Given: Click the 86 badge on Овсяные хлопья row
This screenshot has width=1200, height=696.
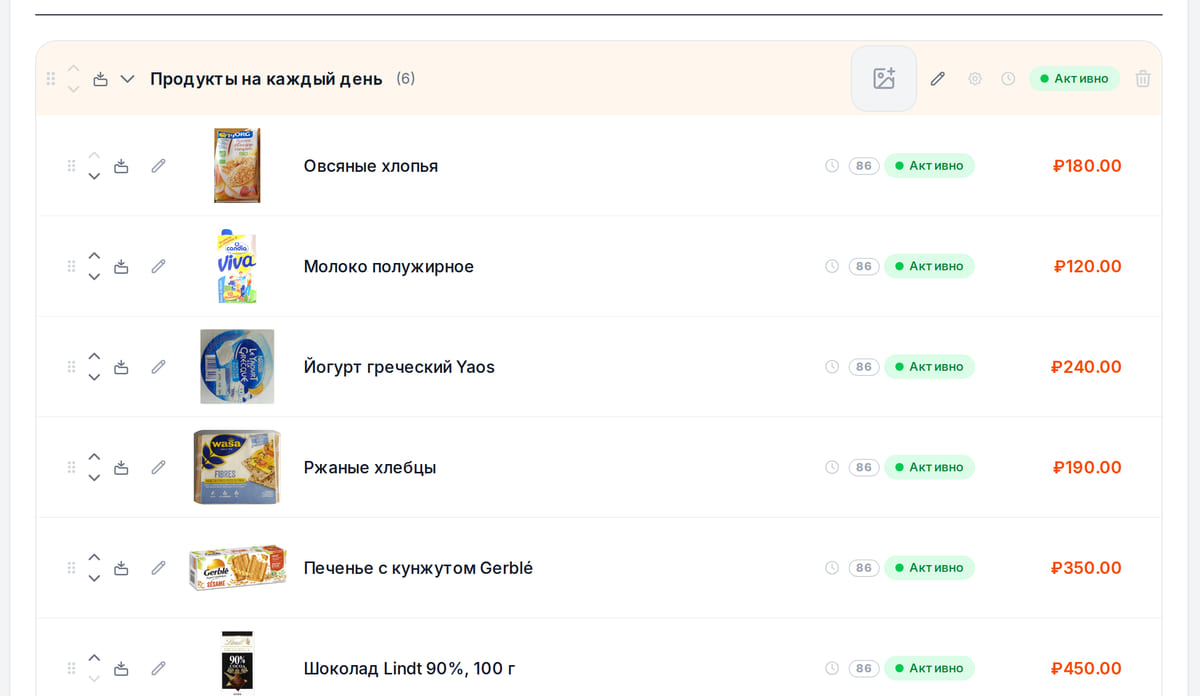Looking at the screenshot, I should (864, 166).
